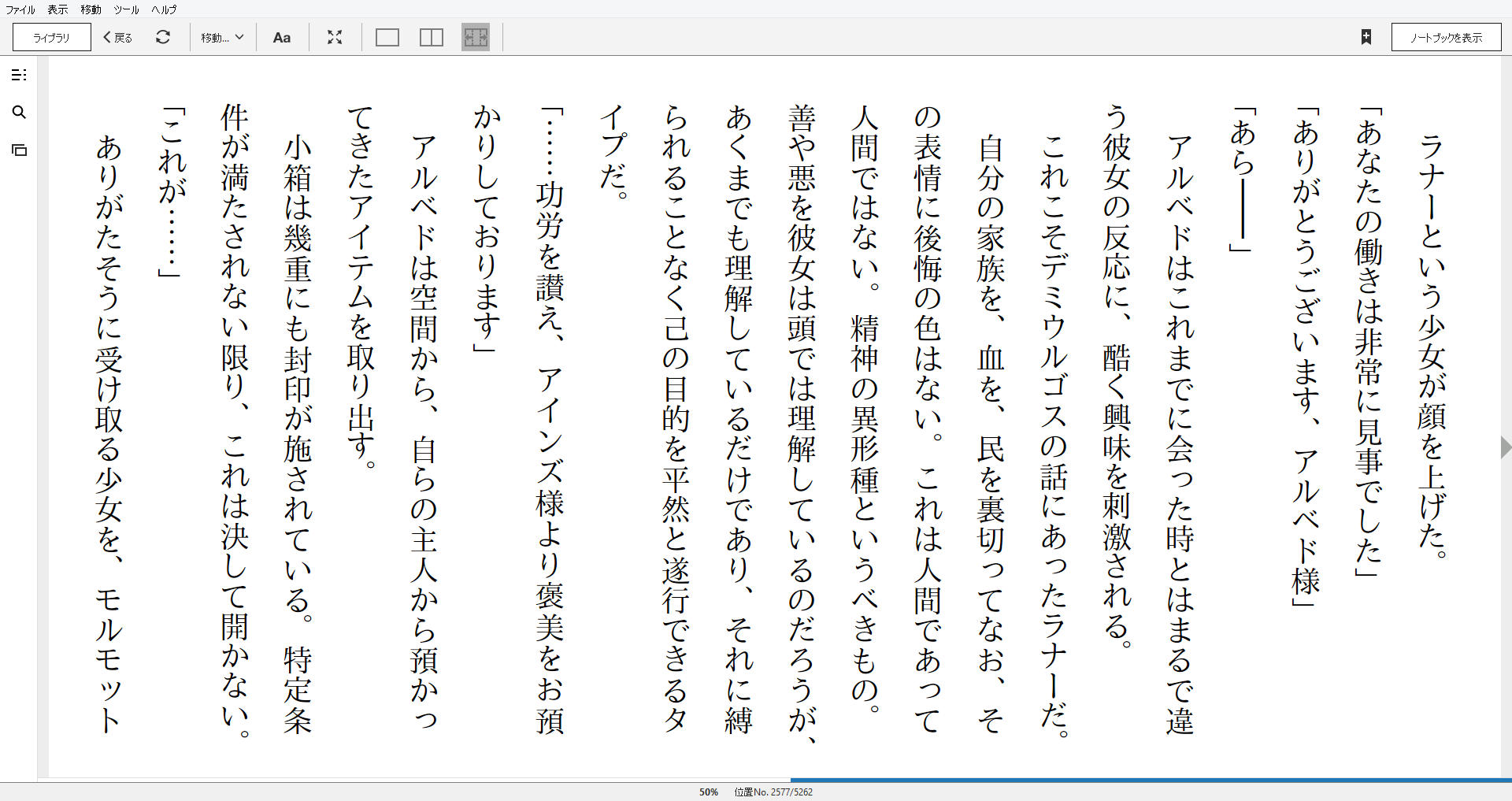Click the 戻る back button
This screenshot has width=1512, height=801.
(118, 37)
